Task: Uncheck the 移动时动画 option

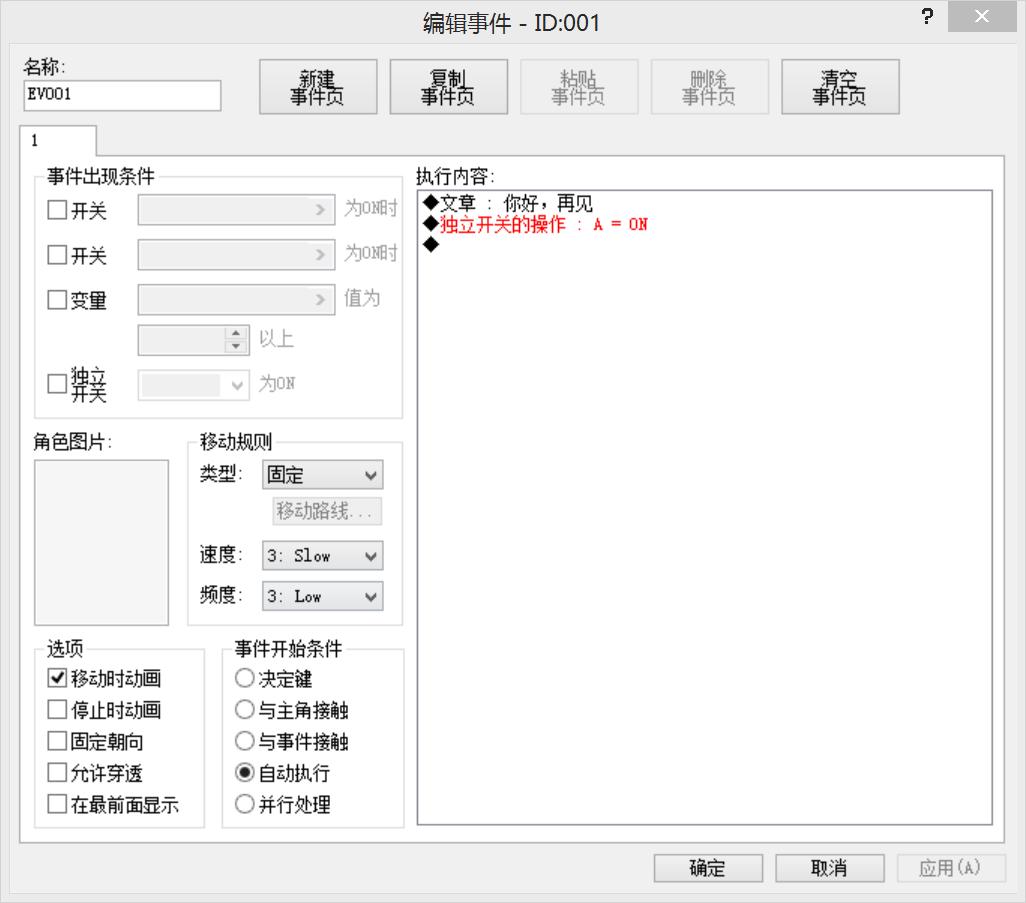Action: tap(57, 678)
